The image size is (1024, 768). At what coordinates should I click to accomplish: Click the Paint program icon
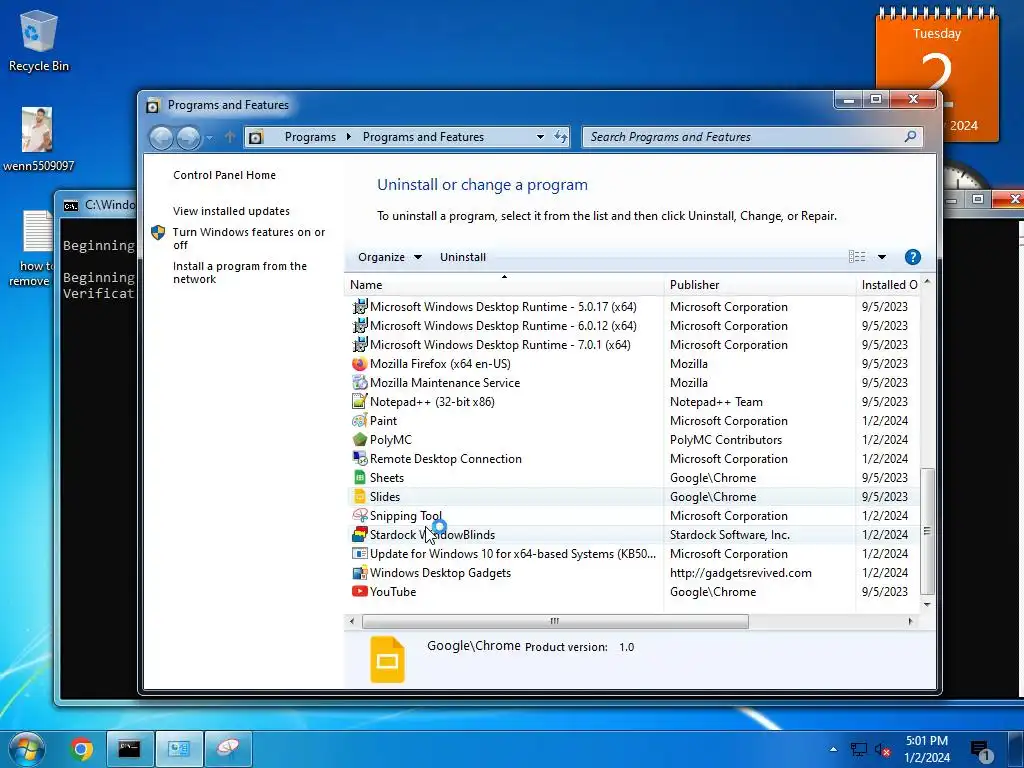pos(359,421)
